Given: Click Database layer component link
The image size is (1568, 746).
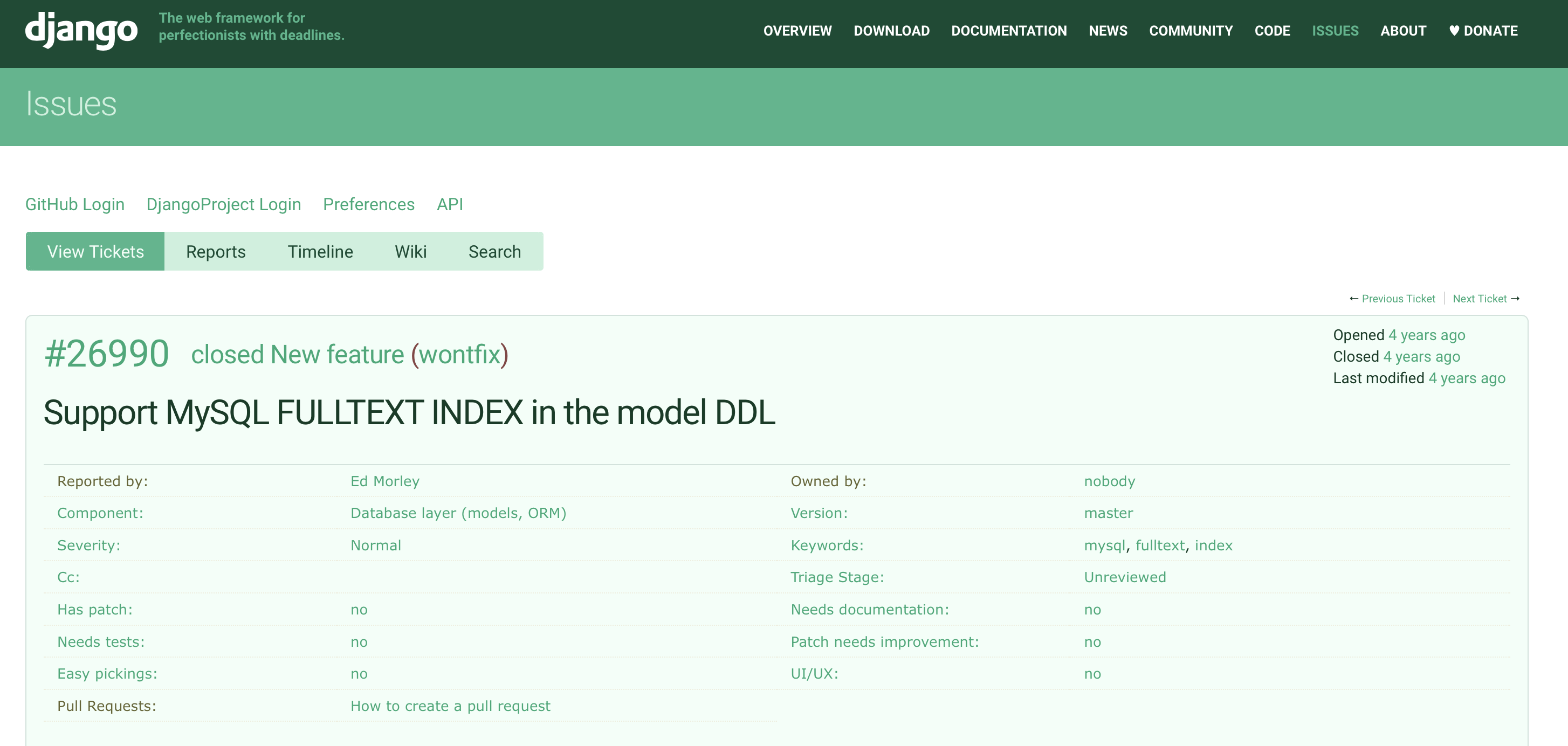Looking at the screenshot, I should 458,513.
